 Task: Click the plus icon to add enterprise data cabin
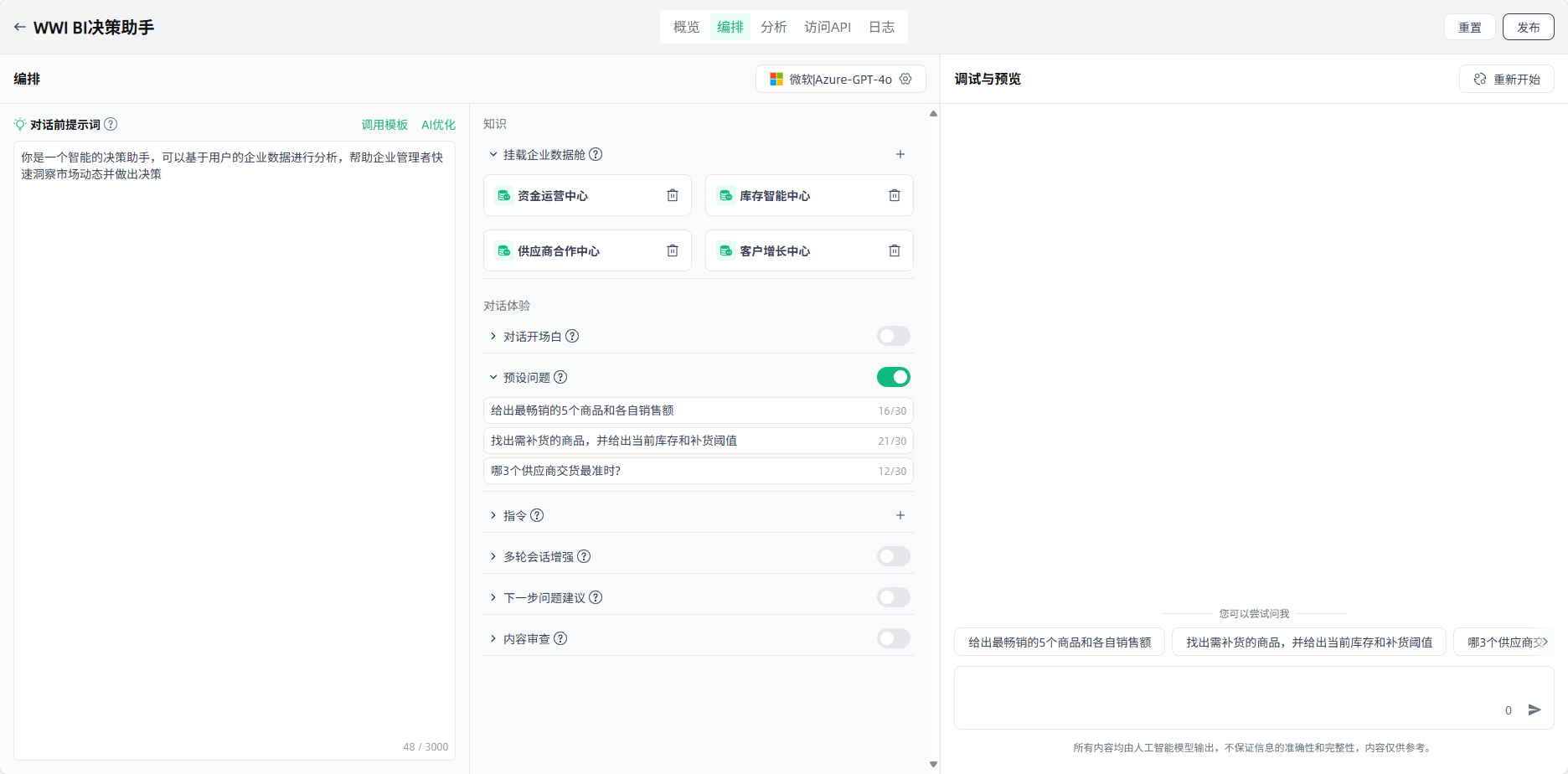(900, 154)
